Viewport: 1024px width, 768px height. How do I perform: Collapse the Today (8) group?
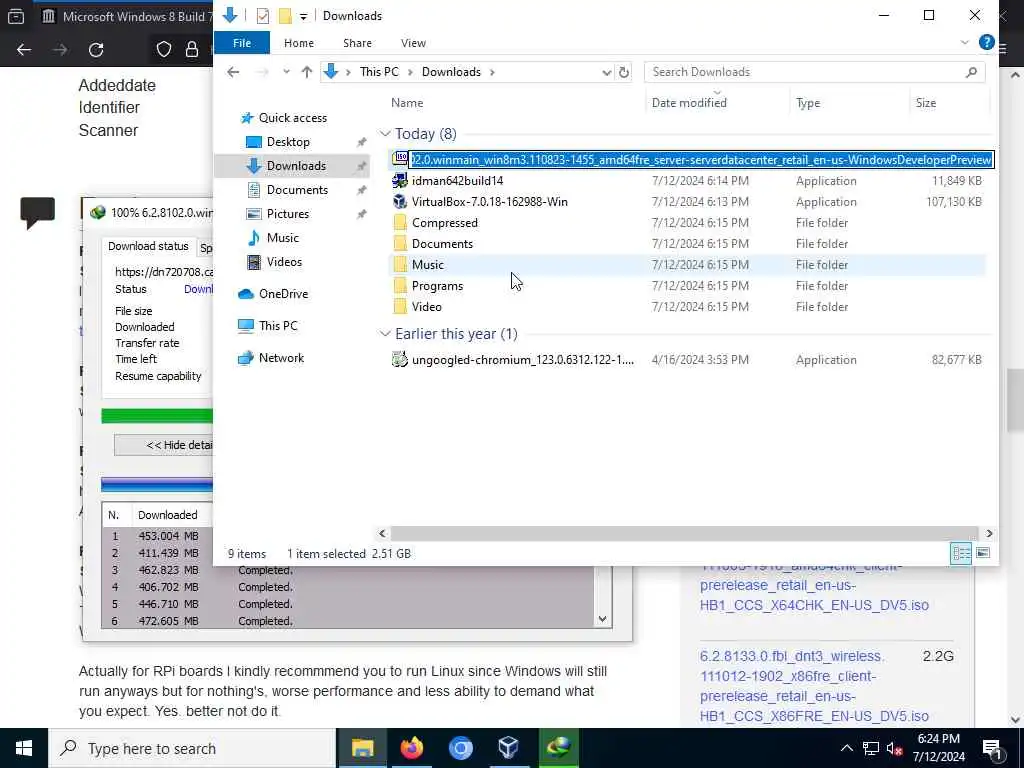[385, 134]
